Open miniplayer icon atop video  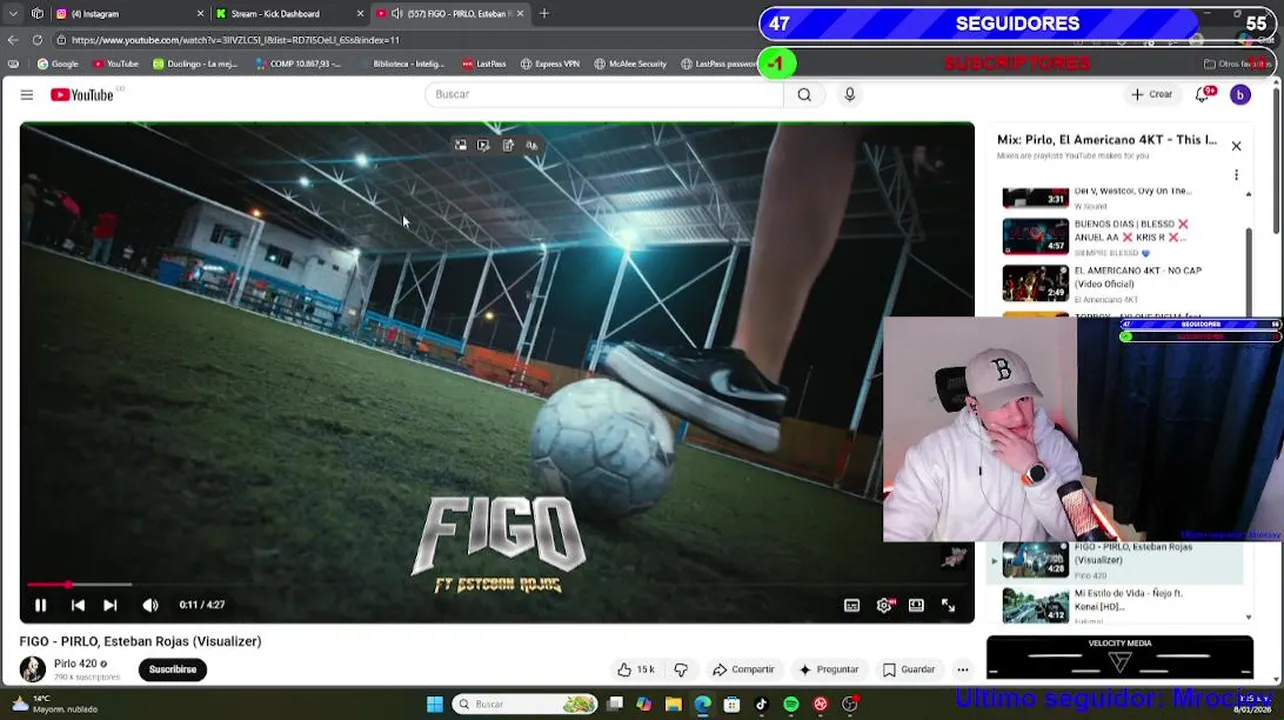[460, 145]
